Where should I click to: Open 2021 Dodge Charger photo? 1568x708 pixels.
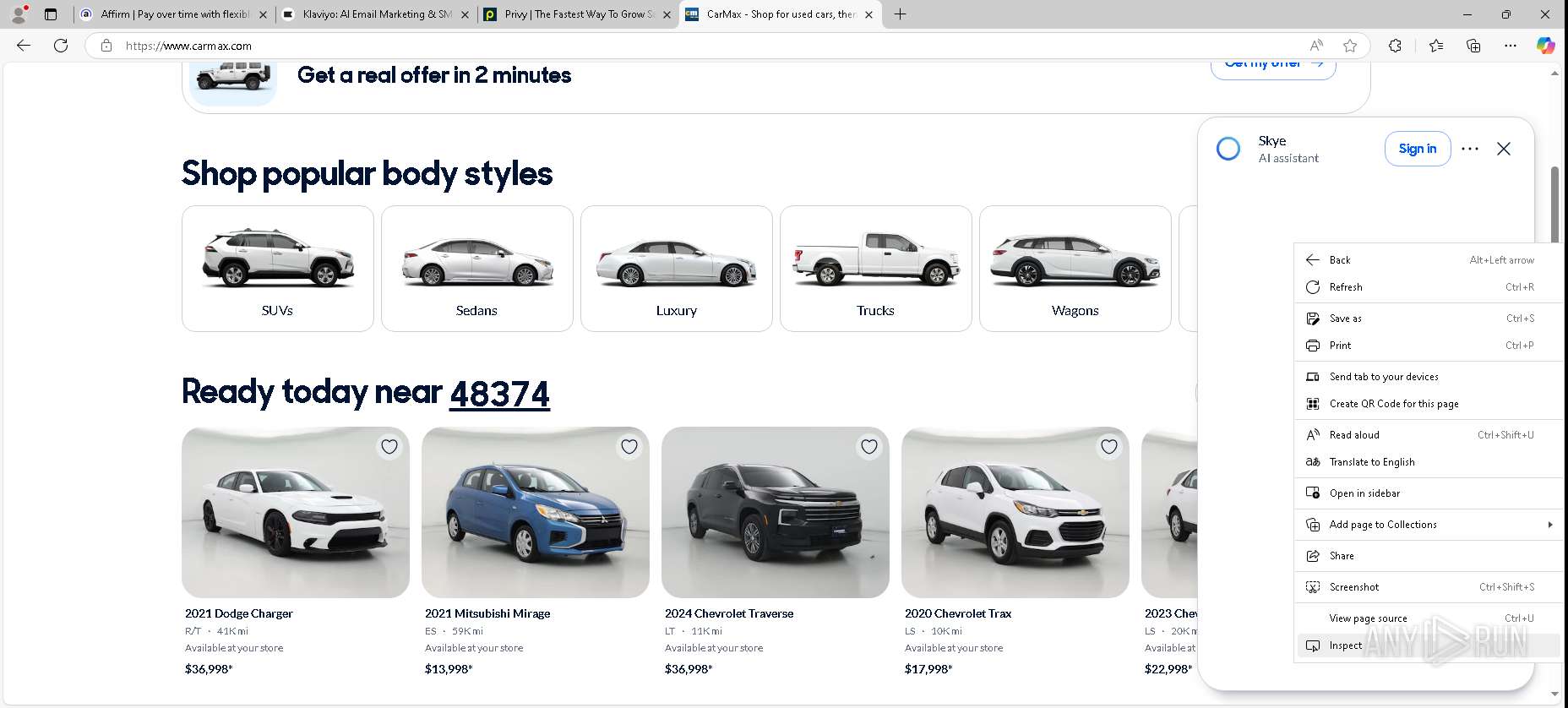[x=296, y=512]
